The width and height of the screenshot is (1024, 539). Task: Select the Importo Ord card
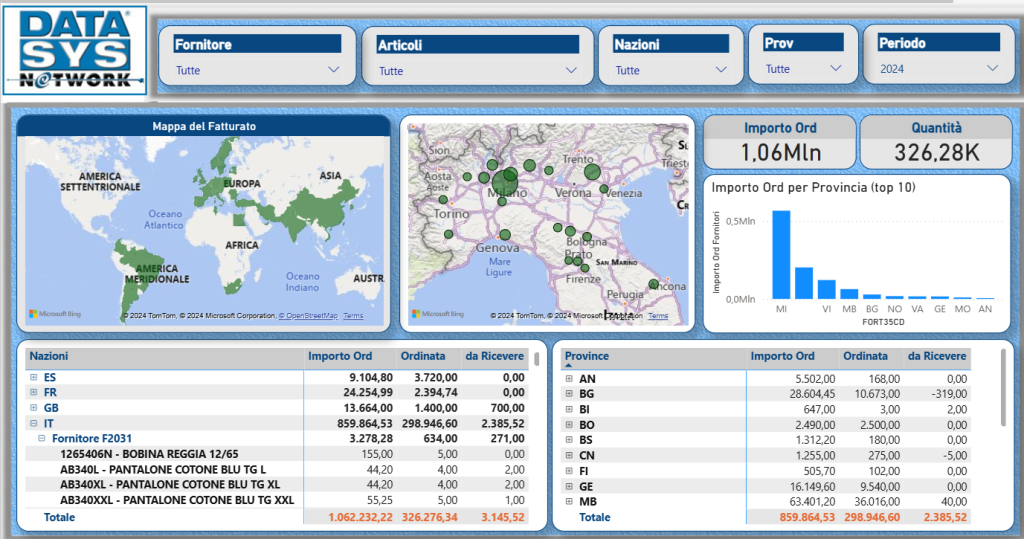coord(779,141)
